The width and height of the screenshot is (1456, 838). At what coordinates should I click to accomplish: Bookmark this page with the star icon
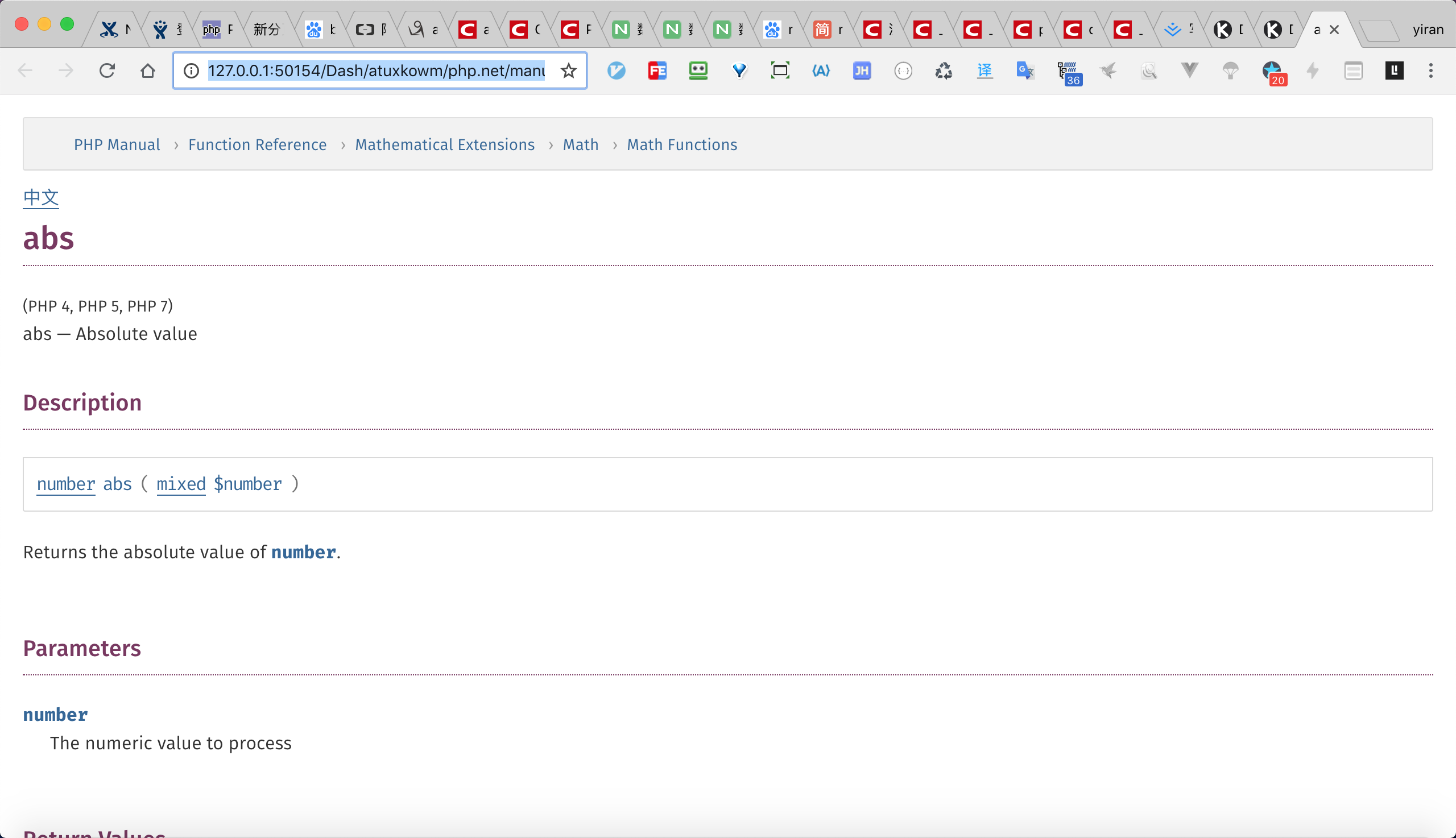click(x=568, y=71)
